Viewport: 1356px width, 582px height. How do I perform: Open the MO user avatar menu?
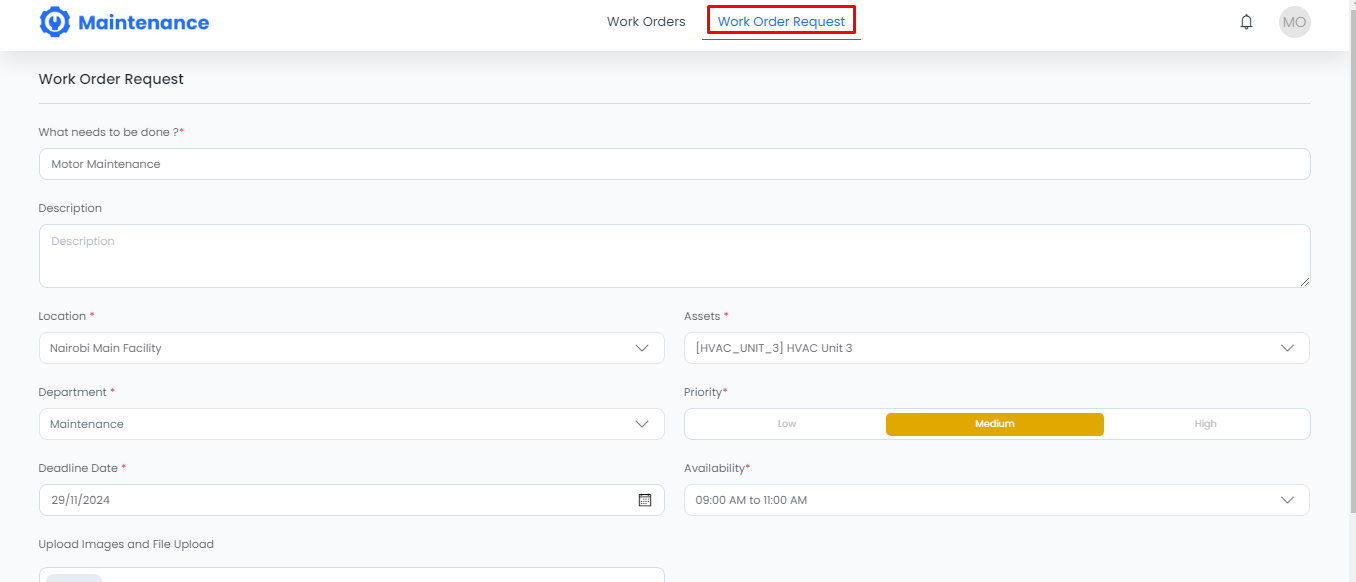coord(1294,22)
